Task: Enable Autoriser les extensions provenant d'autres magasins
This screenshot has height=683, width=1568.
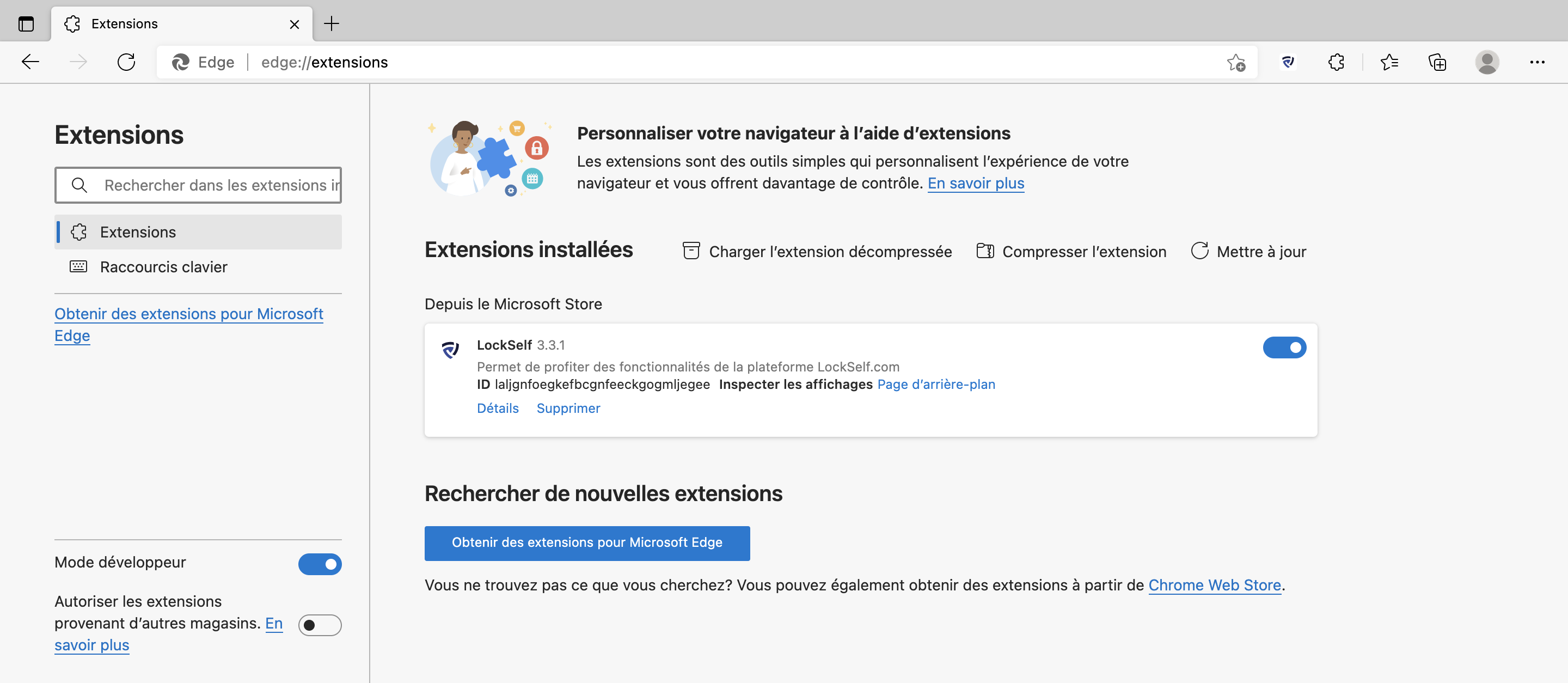Action: (320, 625)
